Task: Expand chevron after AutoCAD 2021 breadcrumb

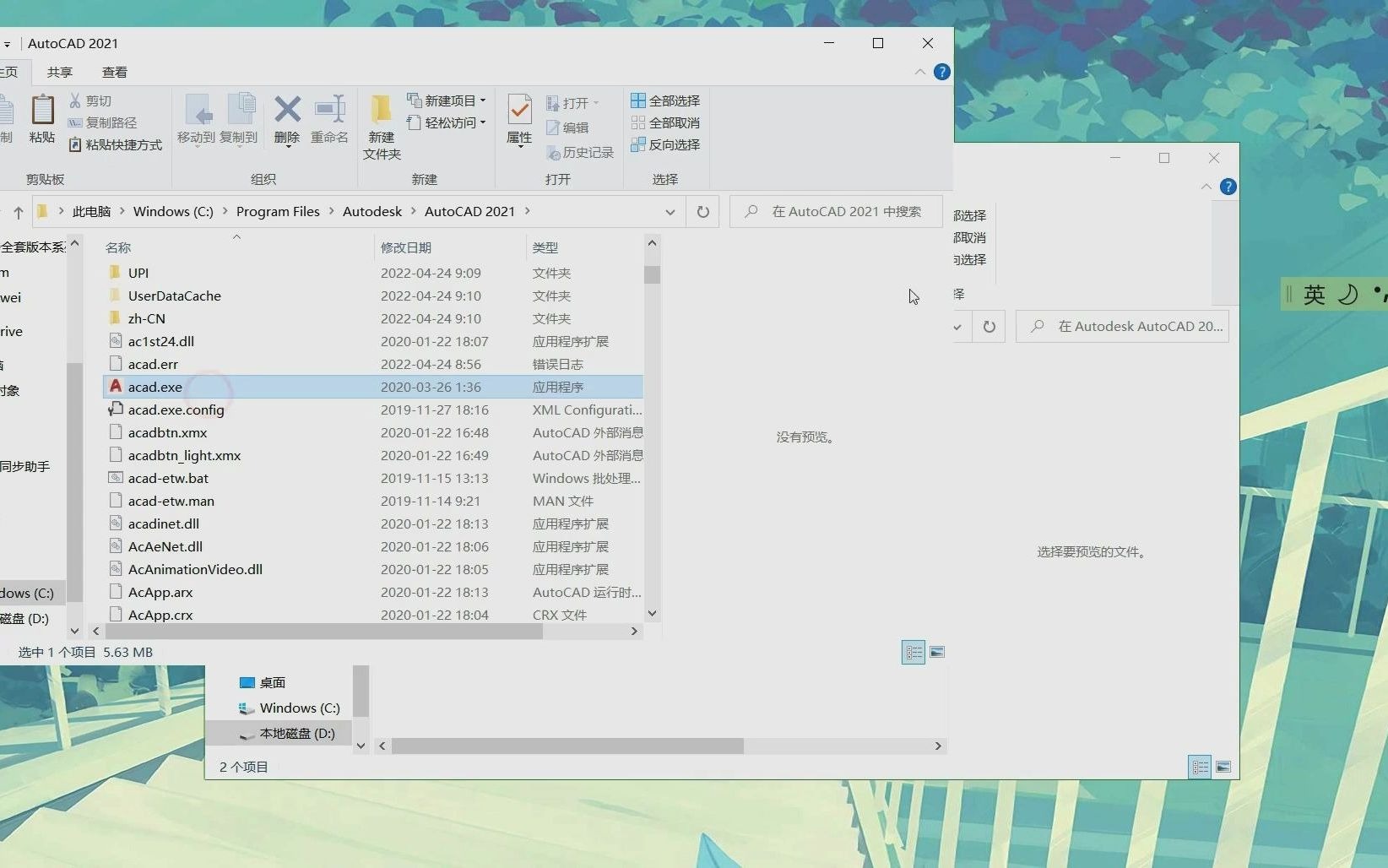Action: (528, 211)
